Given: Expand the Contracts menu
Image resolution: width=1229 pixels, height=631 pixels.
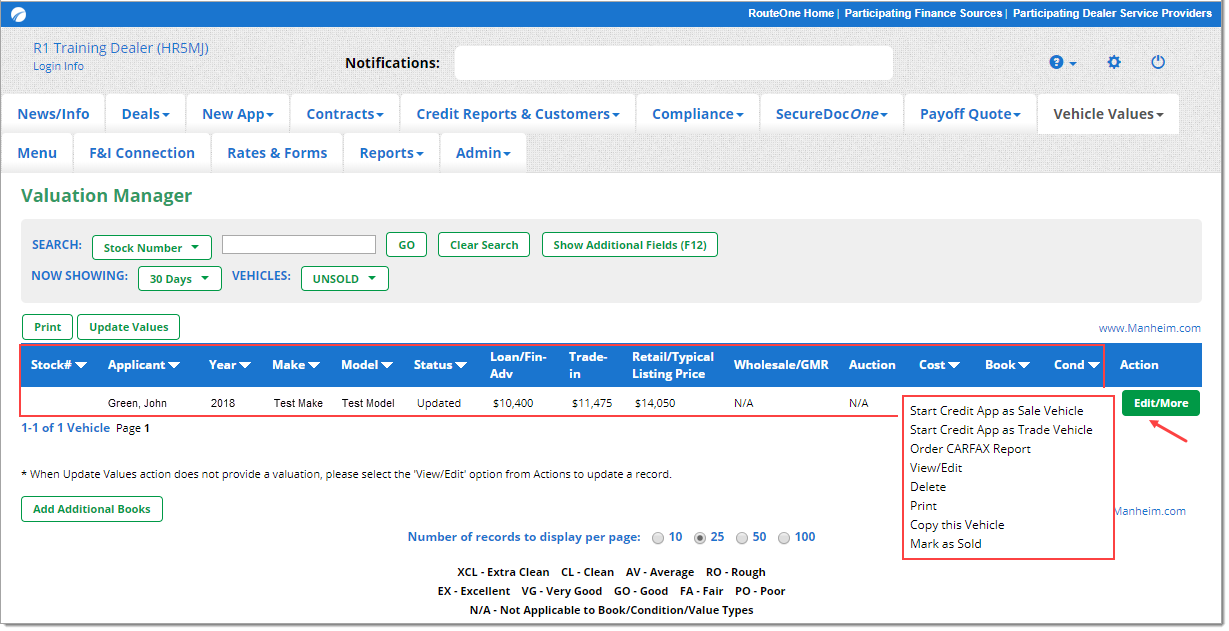Looking at the screenshot, I should click(x=345, y=114).
